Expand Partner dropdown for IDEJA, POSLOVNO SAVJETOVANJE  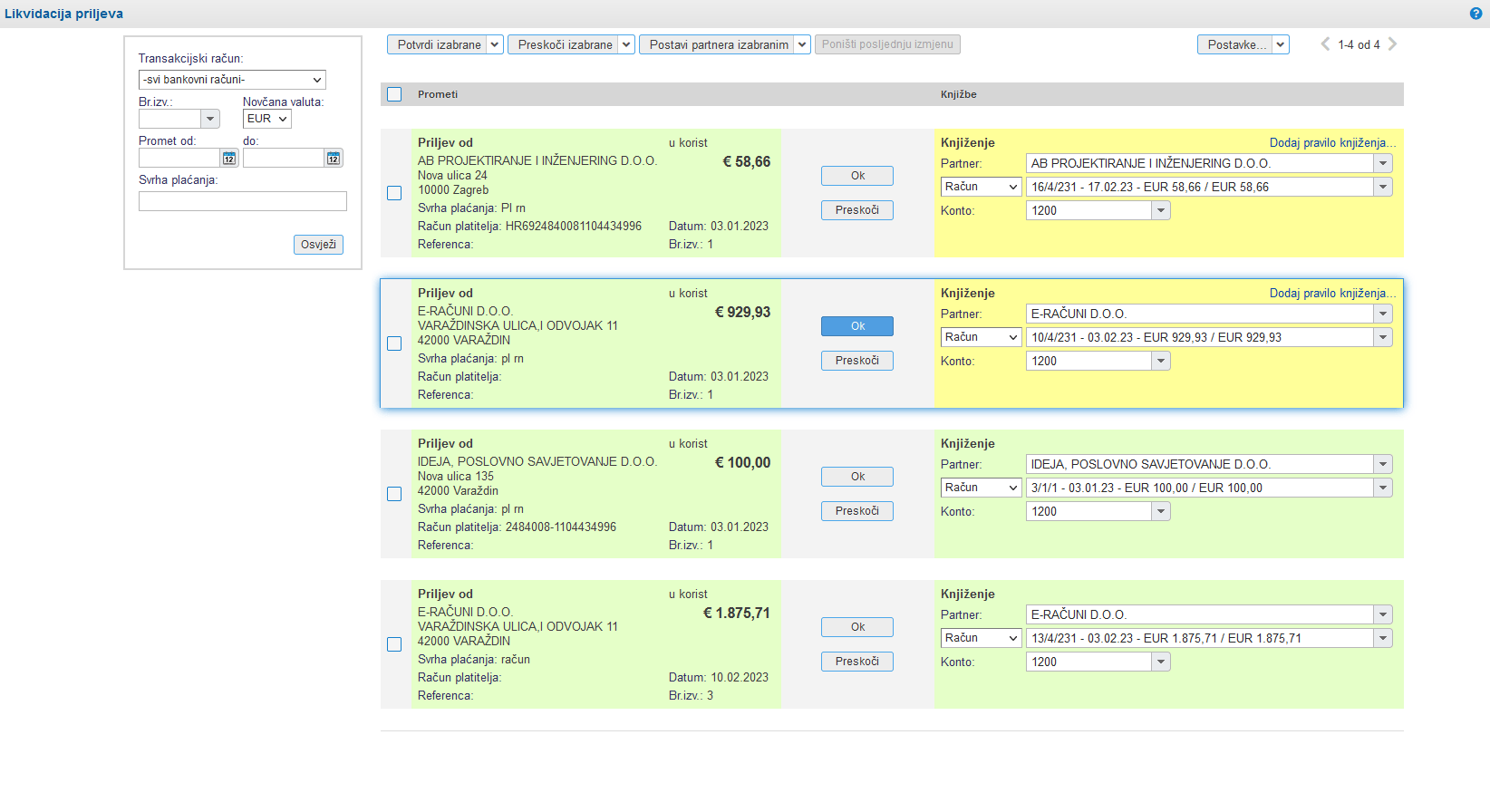(x=1383, y=464)
